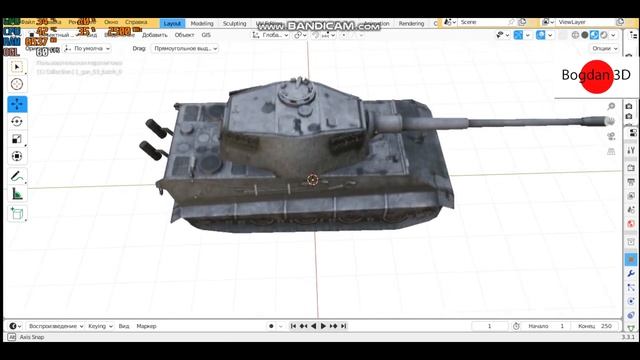Image resolution: width=640 pixels, height=360 pixels.
Task: Open the Render properties tab
Action: pos(631,168)
